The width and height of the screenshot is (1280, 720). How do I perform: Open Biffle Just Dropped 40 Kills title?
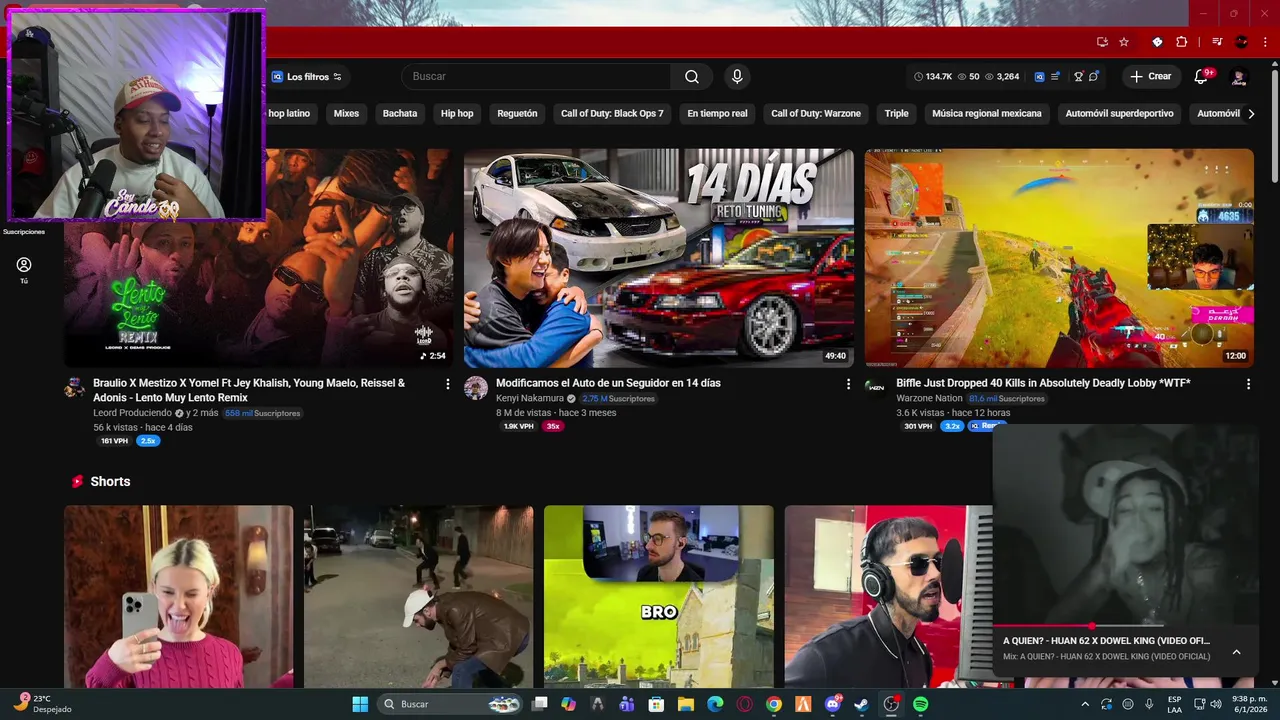(1043, 383)
